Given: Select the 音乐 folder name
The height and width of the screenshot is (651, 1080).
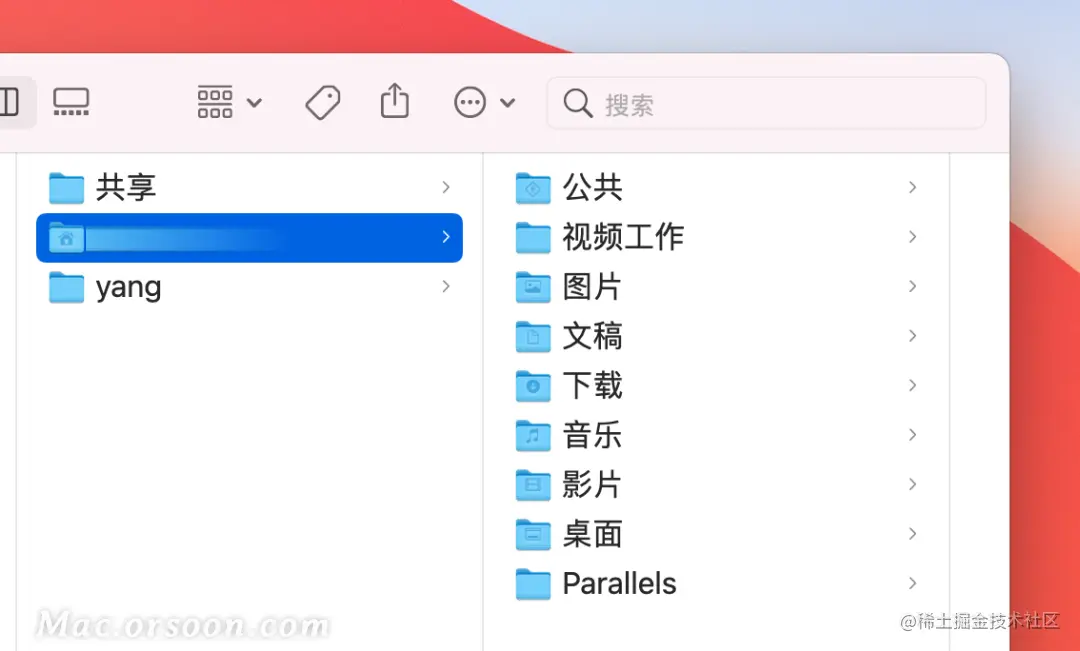Looking at the screenshot, I should pyautogui.click(x=592, y=435).
